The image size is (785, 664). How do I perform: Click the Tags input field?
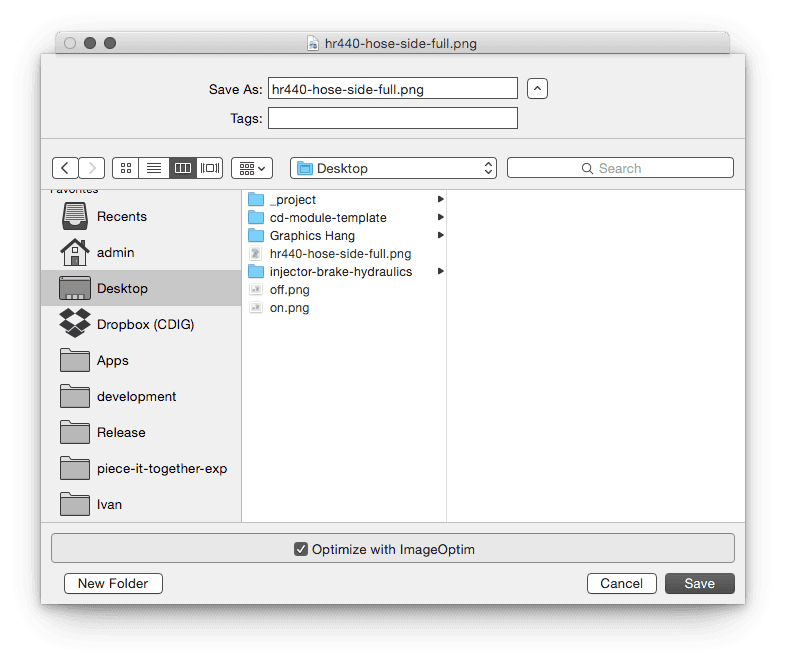tap(392, 118)
